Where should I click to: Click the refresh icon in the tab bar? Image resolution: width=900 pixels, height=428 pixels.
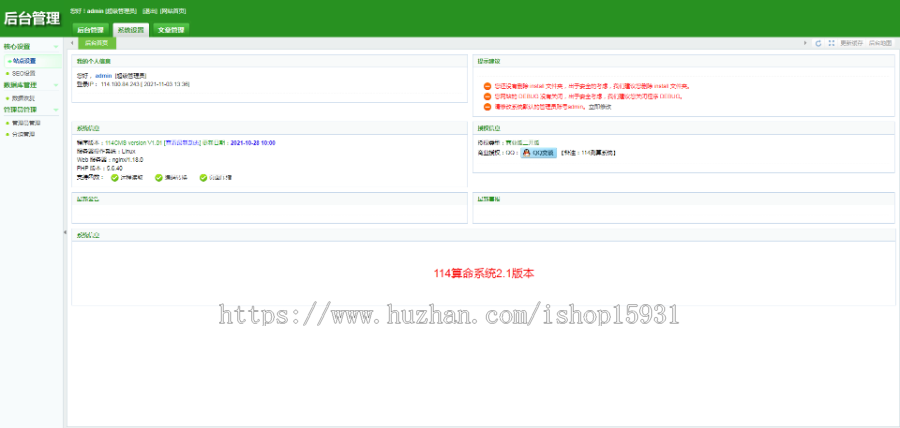click(x=818, y=43)
